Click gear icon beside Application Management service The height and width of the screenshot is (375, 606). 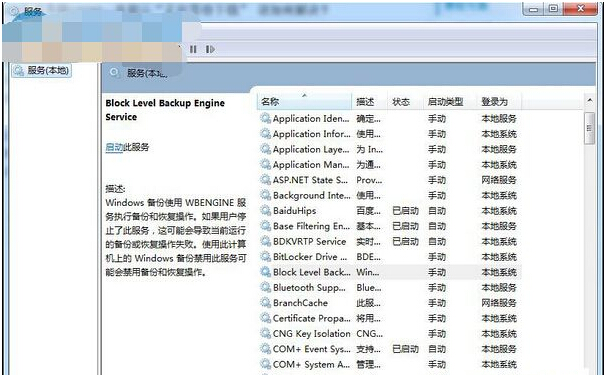click(266, 165)
